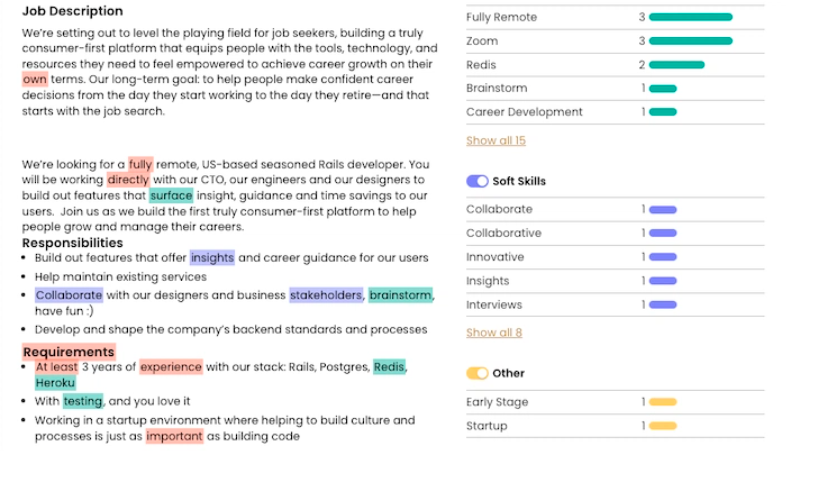The height and width of the screenshot is (480, 822).
Task: Click the highlighted 'stakeholders' word
Action: pyautogui.click(x=326, y=296)
